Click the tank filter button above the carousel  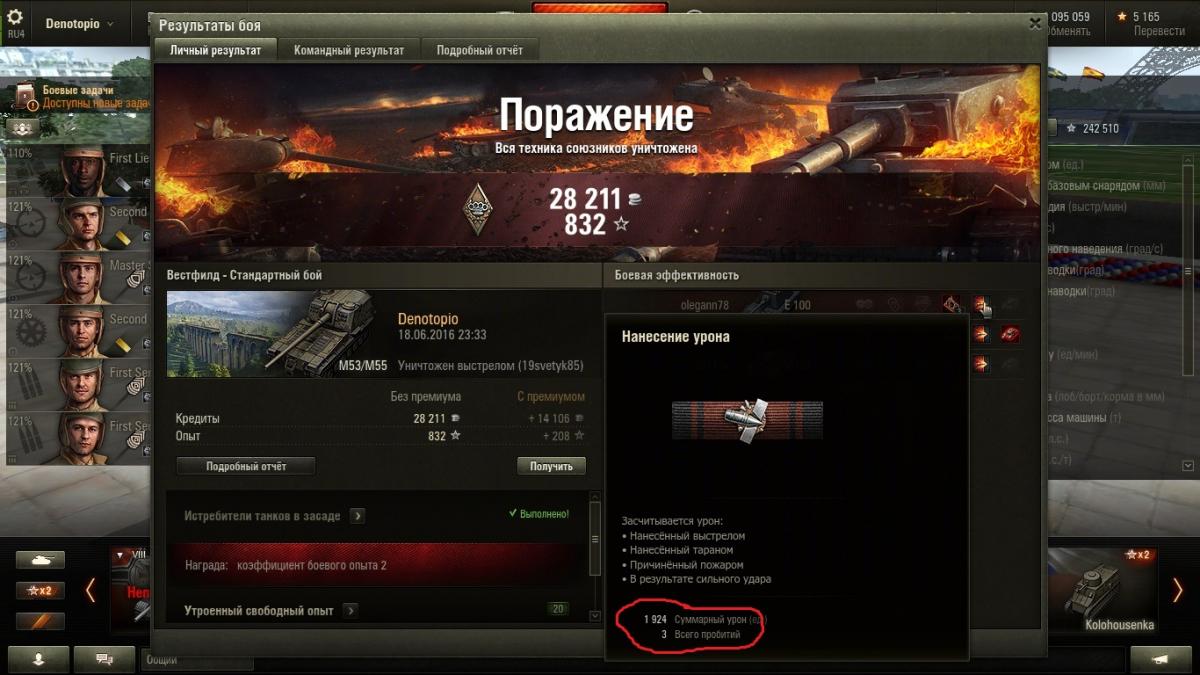coord(40,560)
